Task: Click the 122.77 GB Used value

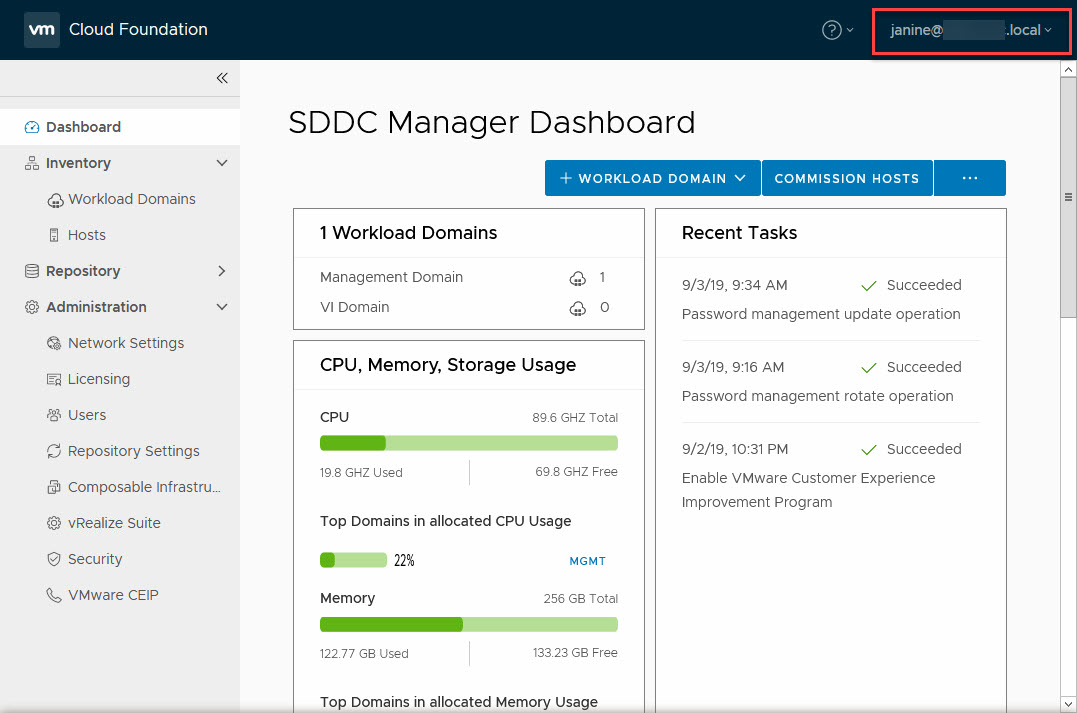Action: 364,654
